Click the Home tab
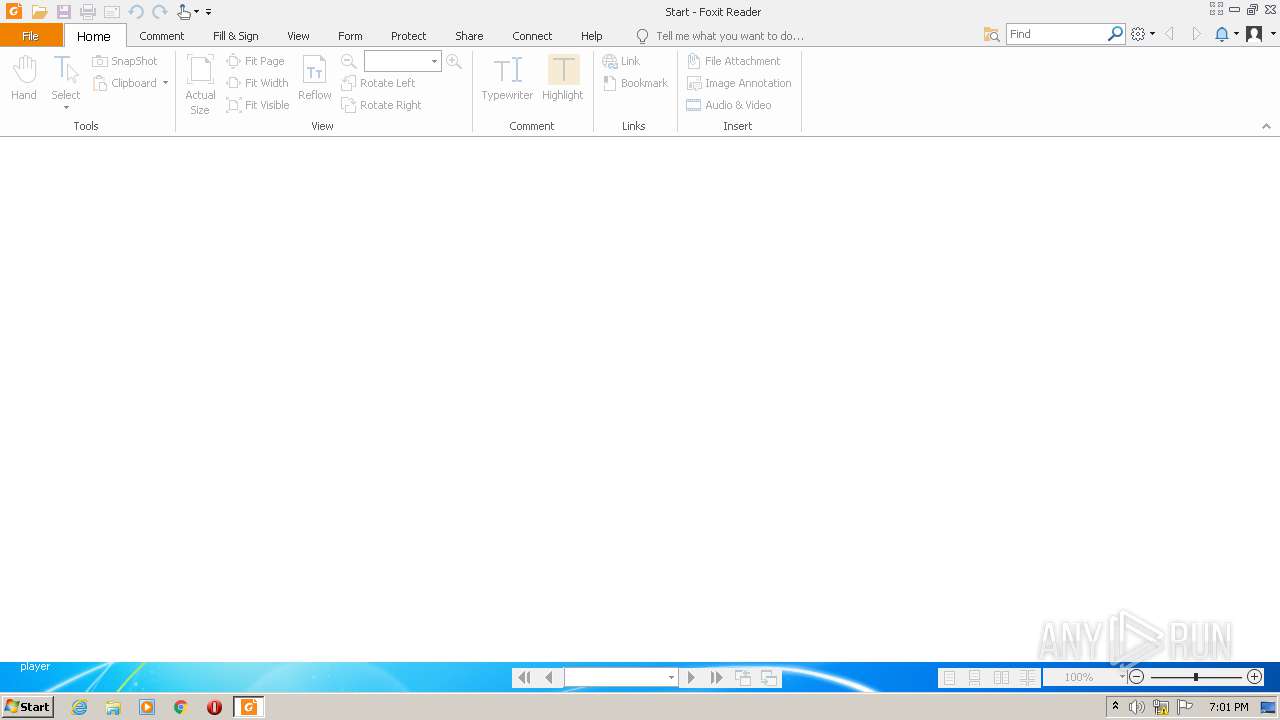 click(94, 36)
